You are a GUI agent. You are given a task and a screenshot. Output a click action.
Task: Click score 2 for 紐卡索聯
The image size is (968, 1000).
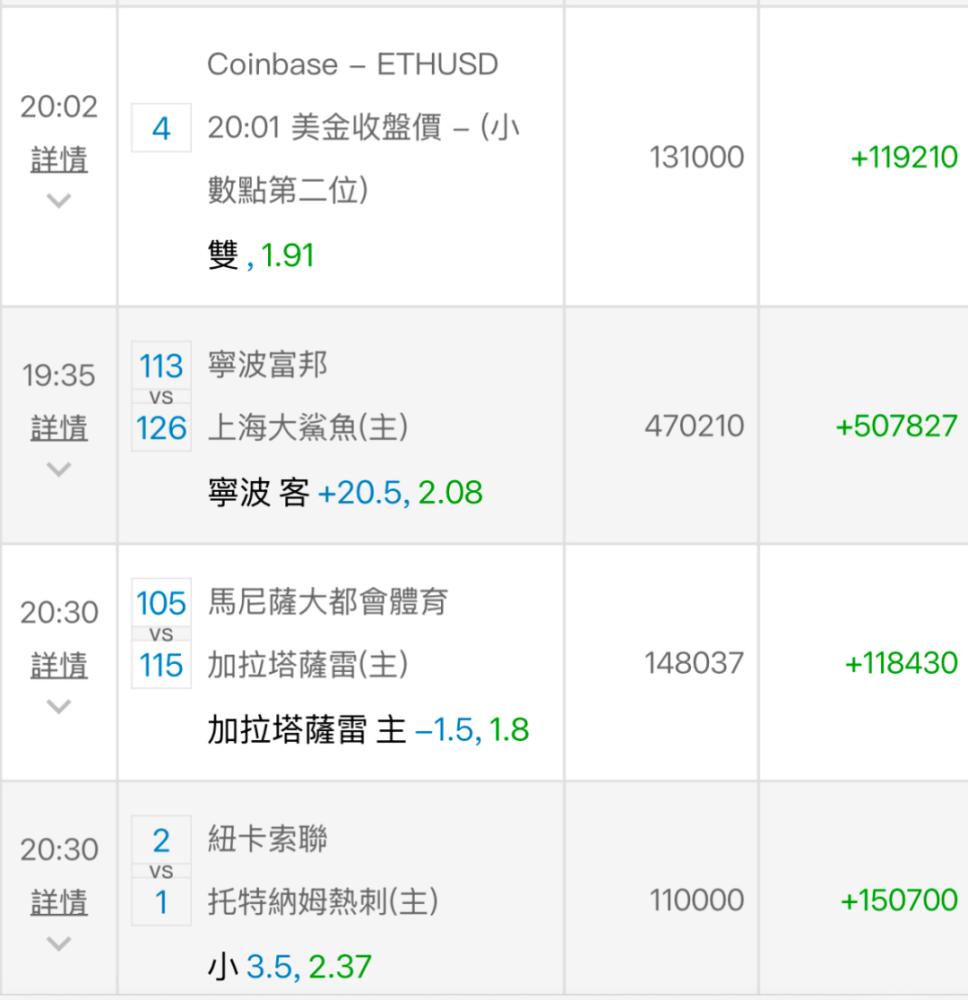pyautogui.click(x=161, y=840)
